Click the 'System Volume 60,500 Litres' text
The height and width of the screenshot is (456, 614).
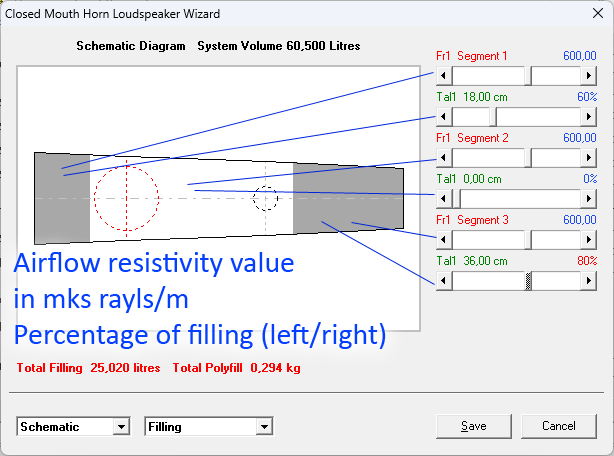[x=278, y=46]
